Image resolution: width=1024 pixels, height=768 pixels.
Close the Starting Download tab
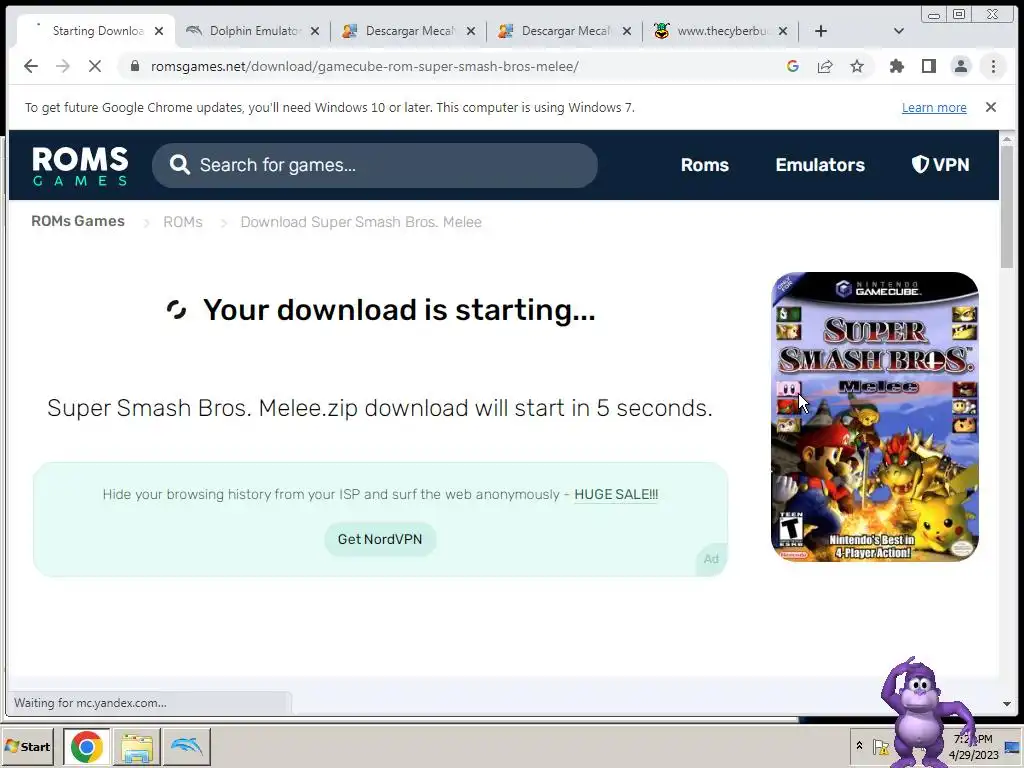[x=159, y=31]
